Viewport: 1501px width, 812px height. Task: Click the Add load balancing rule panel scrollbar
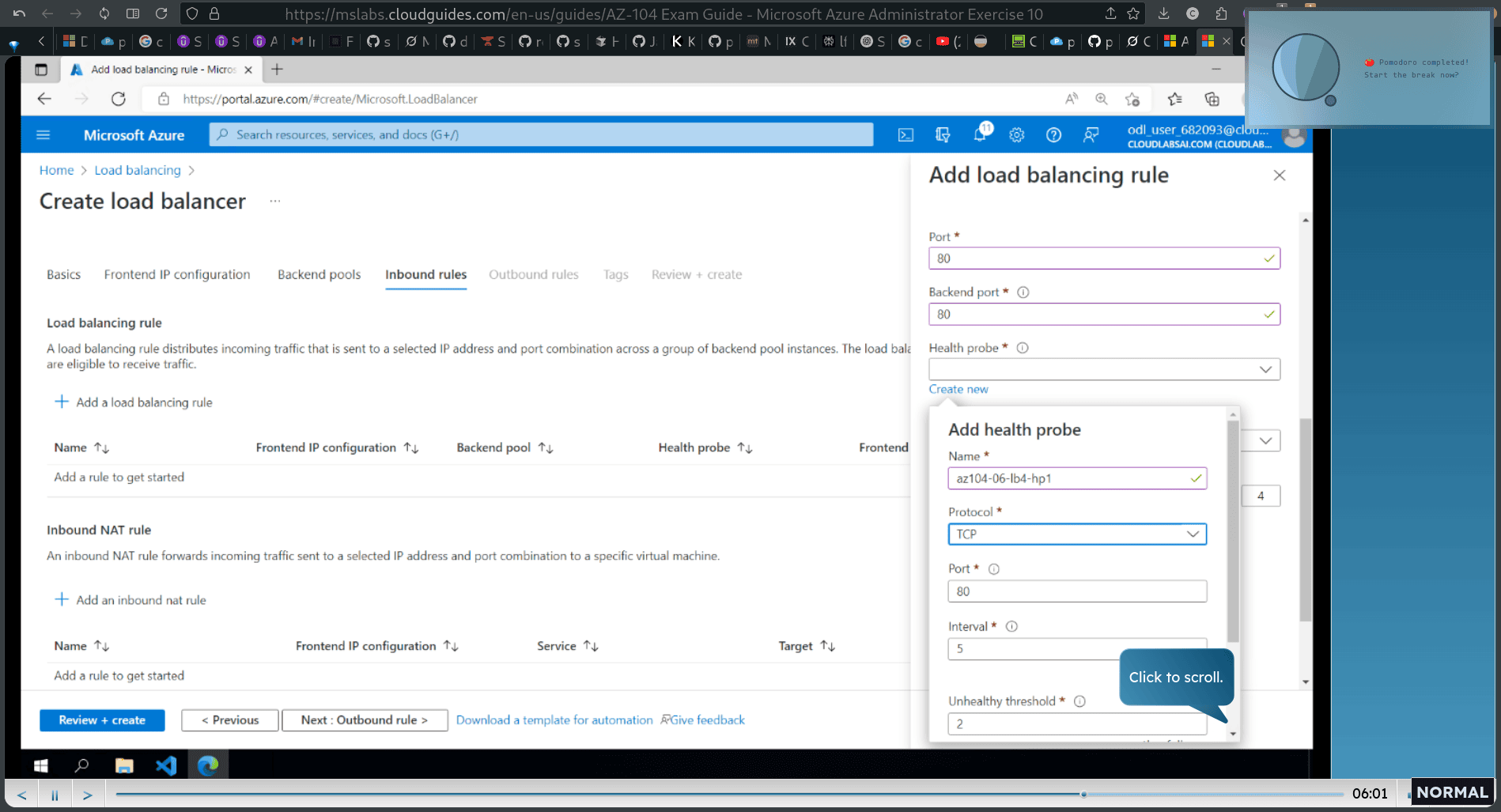1305,519
